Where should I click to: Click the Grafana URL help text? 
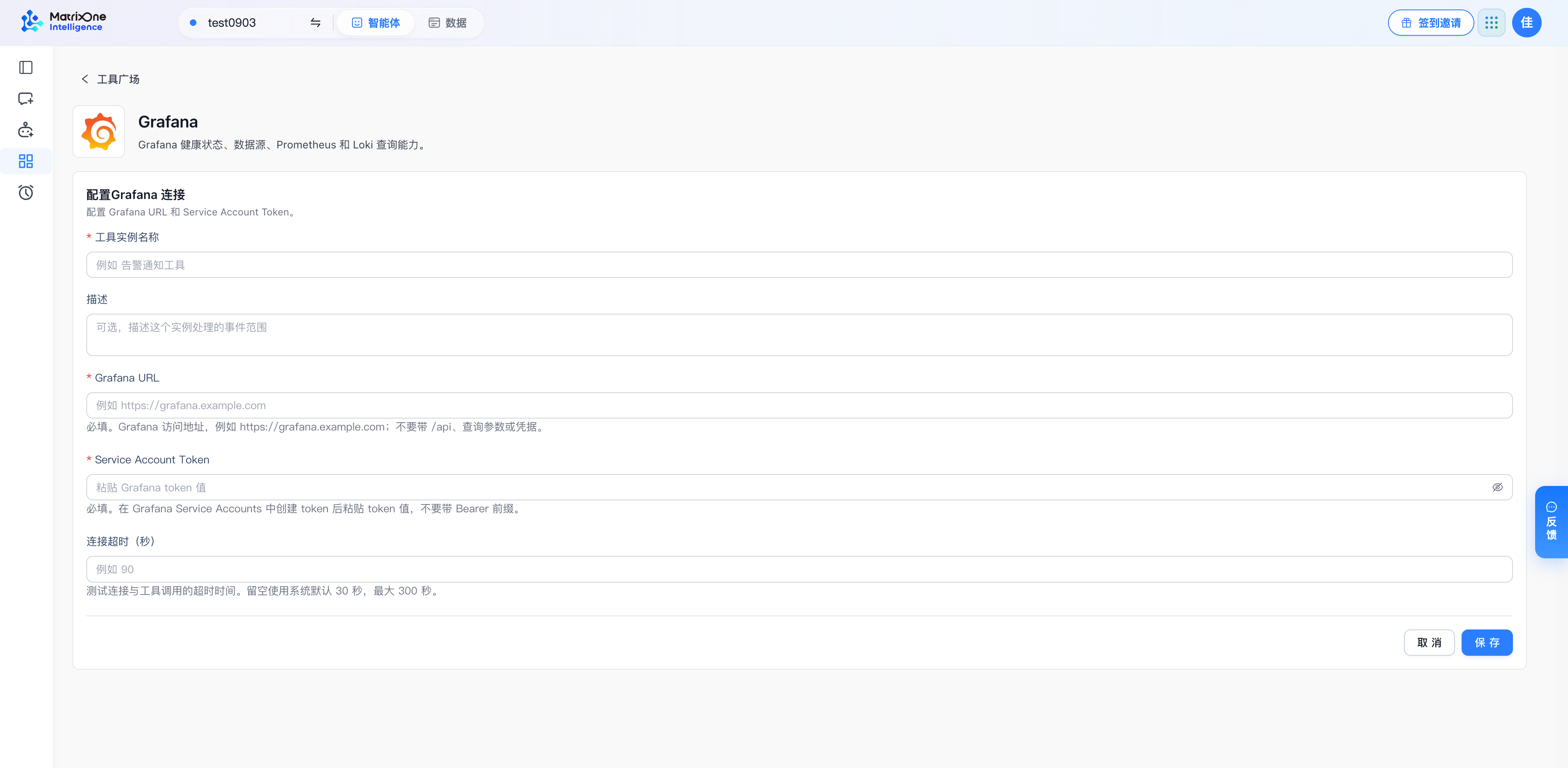coord(316,427)
